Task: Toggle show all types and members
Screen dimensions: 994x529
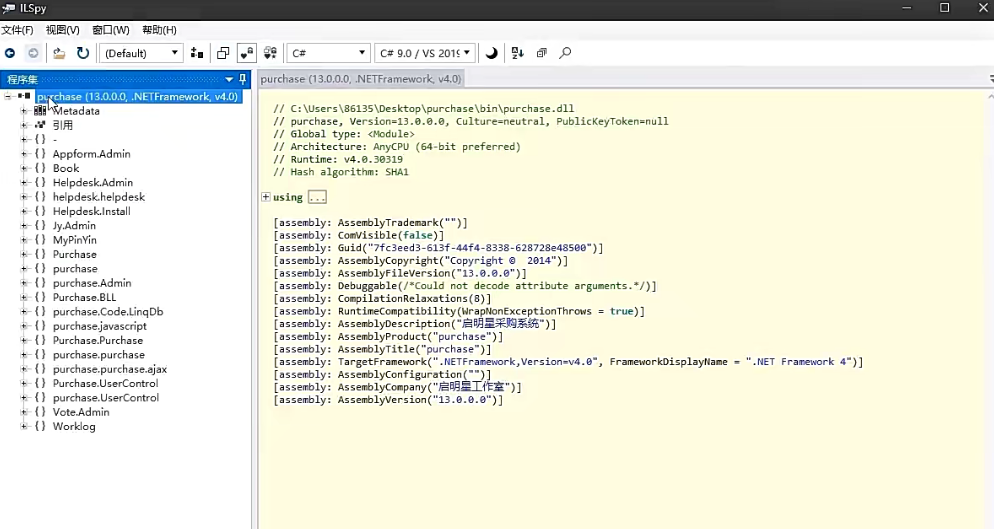Action: (x=271, y=53)
